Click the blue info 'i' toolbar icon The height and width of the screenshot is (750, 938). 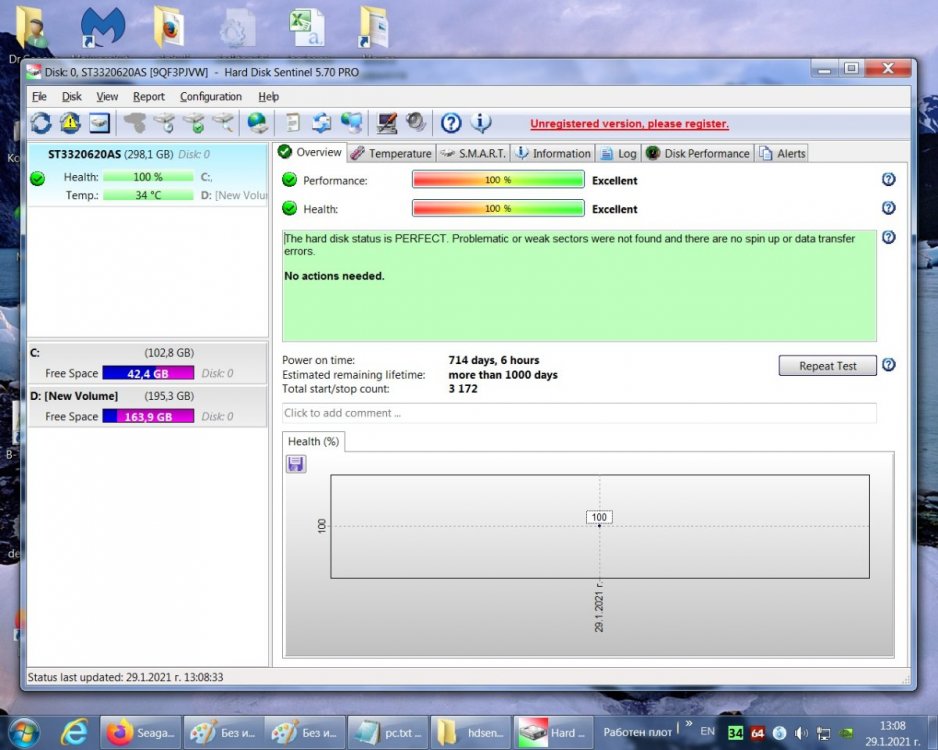pyautogui.click(x=481, y=123)
